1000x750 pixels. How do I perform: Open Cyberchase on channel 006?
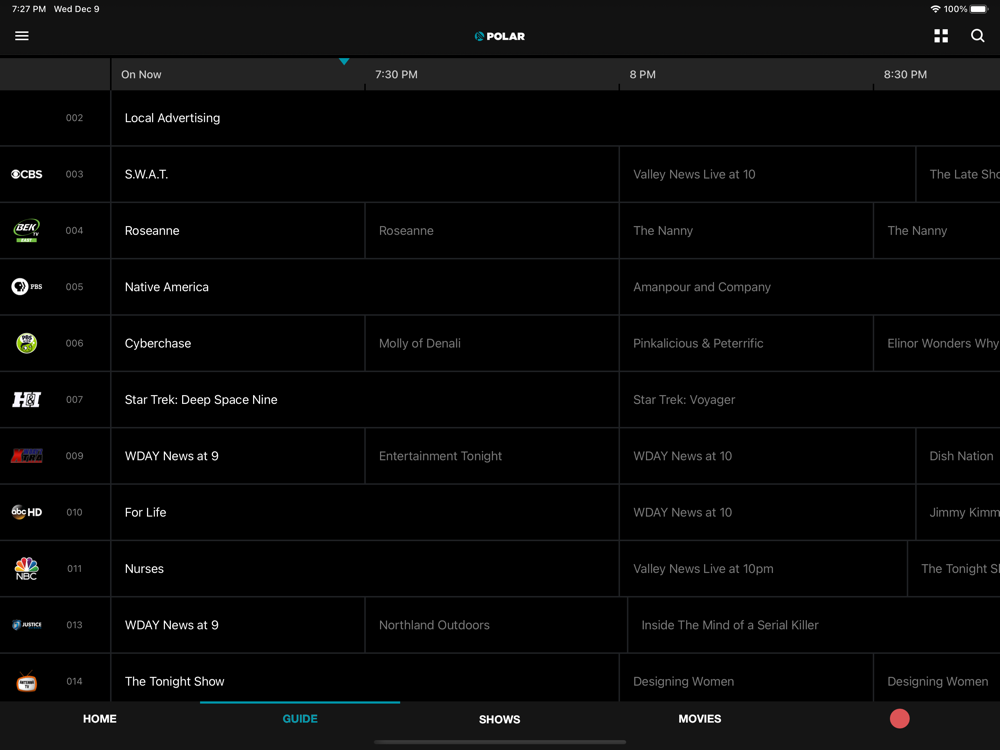[238, 343]
